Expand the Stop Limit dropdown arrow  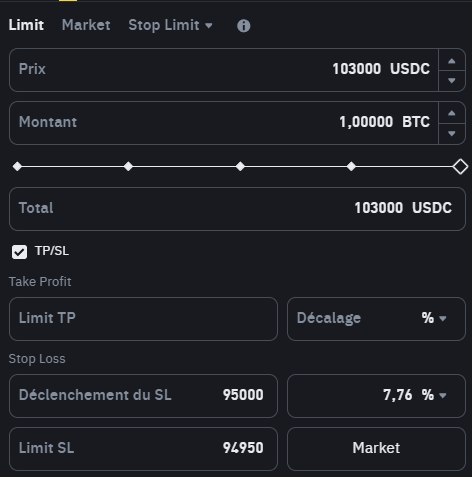(x=209, y=26)
